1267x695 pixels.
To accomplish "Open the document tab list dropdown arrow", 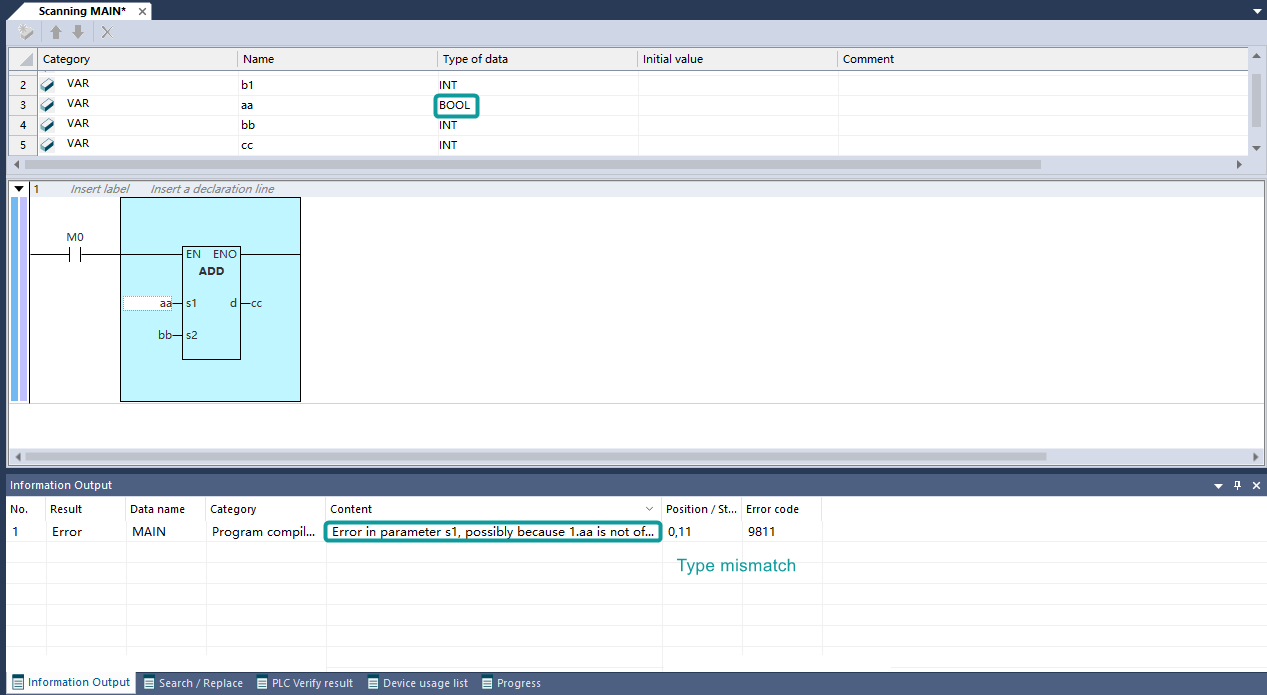I will pos(1257,10).
